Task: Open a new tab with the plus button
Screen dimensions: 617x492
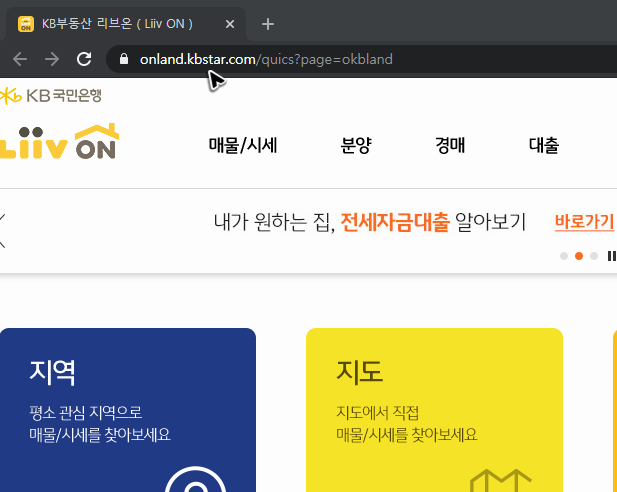Action: (x=268, y=24)
